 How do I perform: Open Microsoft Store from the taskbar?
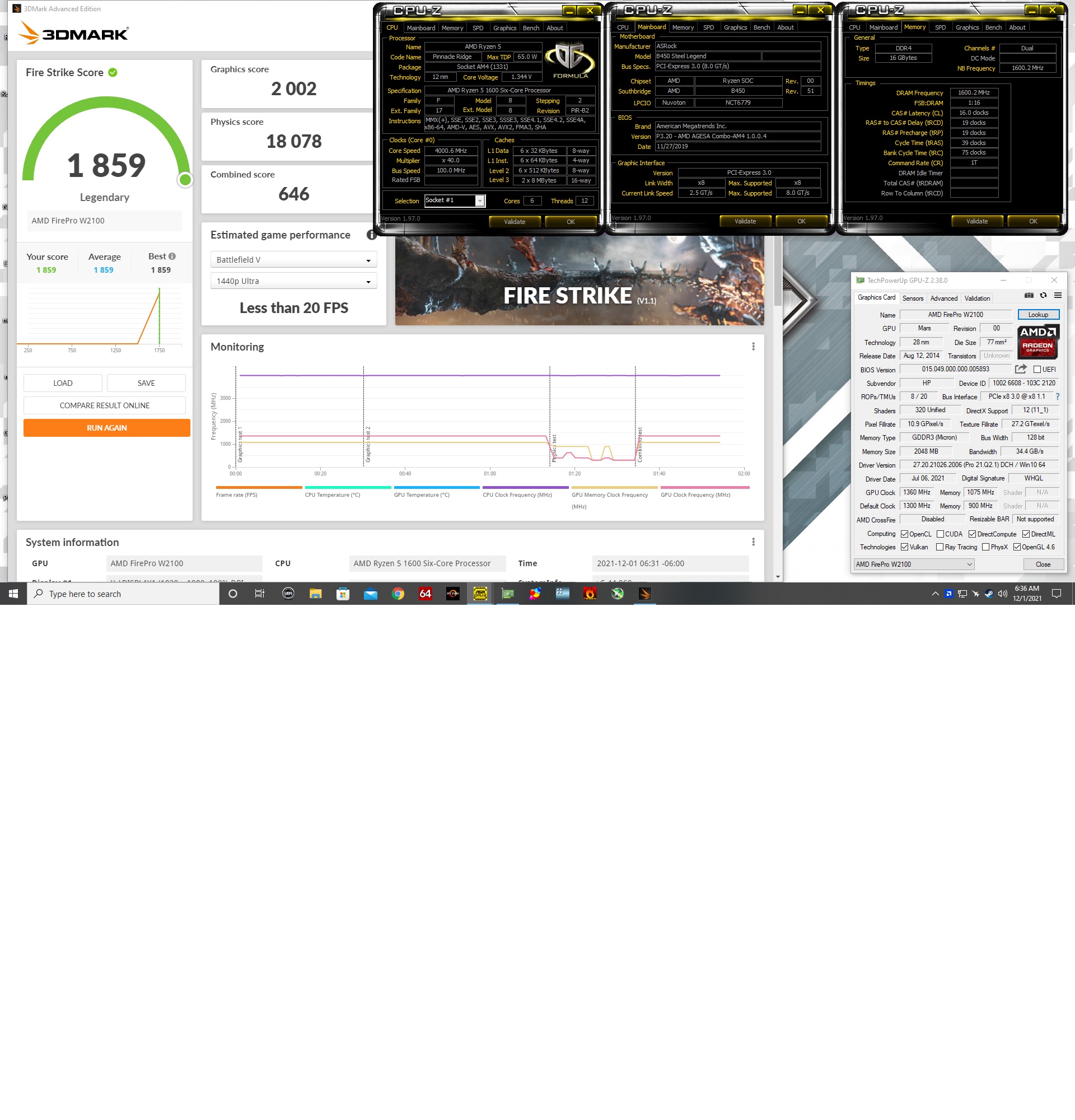click(x=343, y=594)
